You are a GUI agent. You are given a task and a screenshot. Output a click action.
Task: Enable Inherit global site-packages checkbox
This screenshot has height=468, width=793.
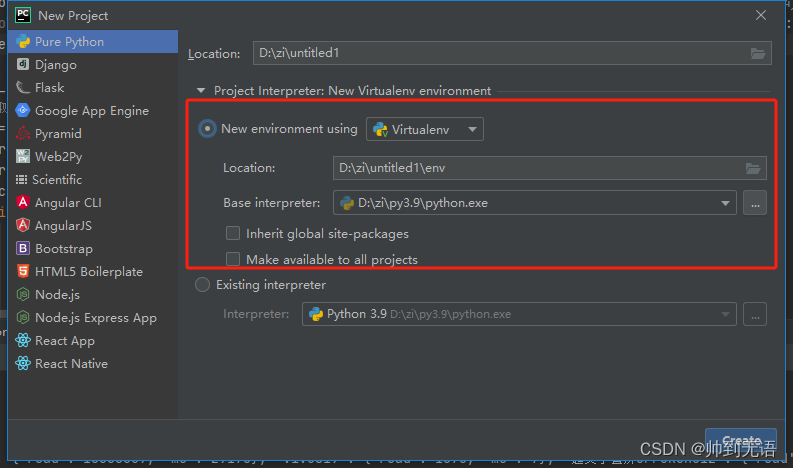point(233,233)
